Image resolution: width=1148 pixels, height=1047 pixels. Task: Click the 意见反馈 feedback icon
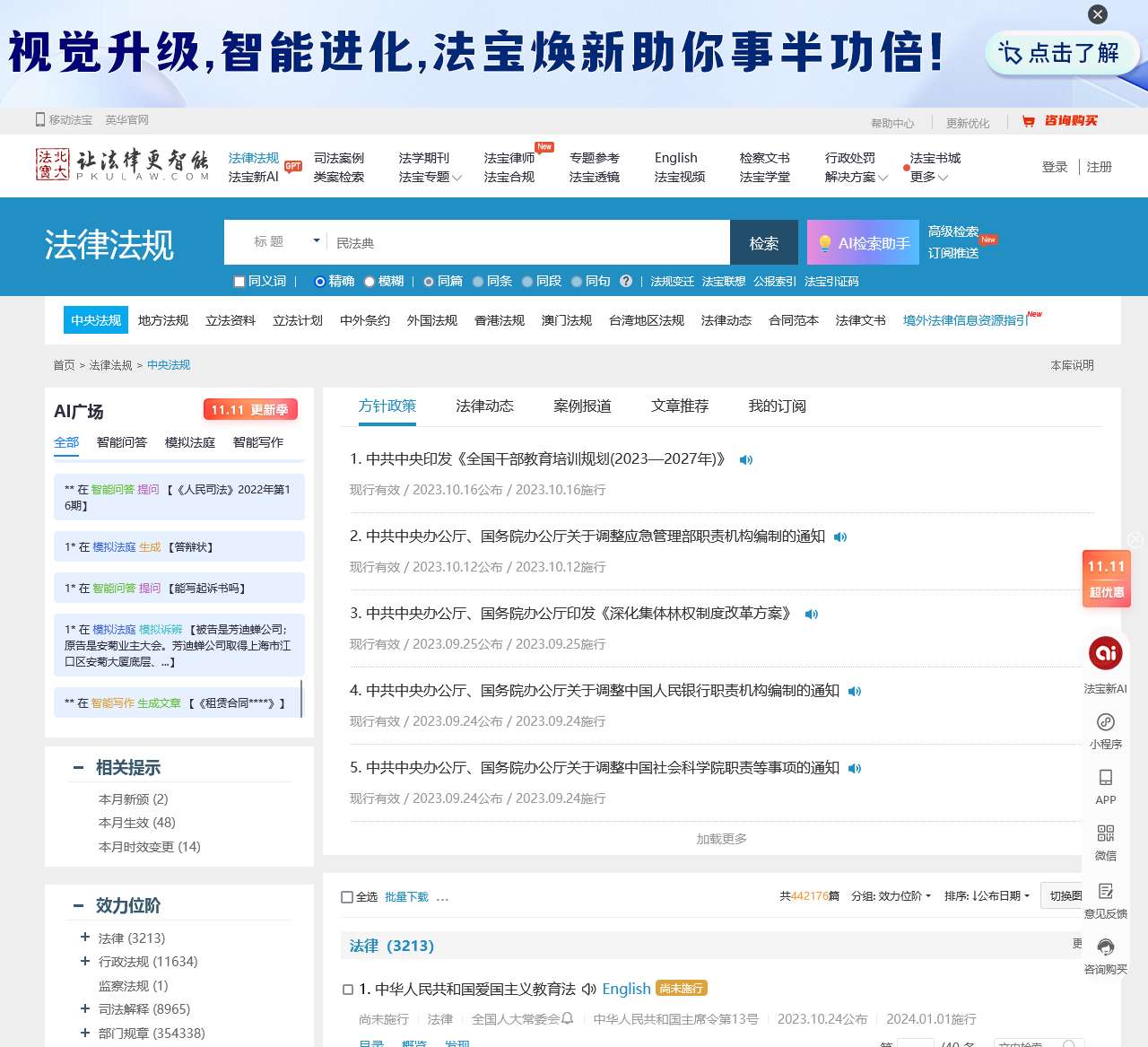(1105, 891)
